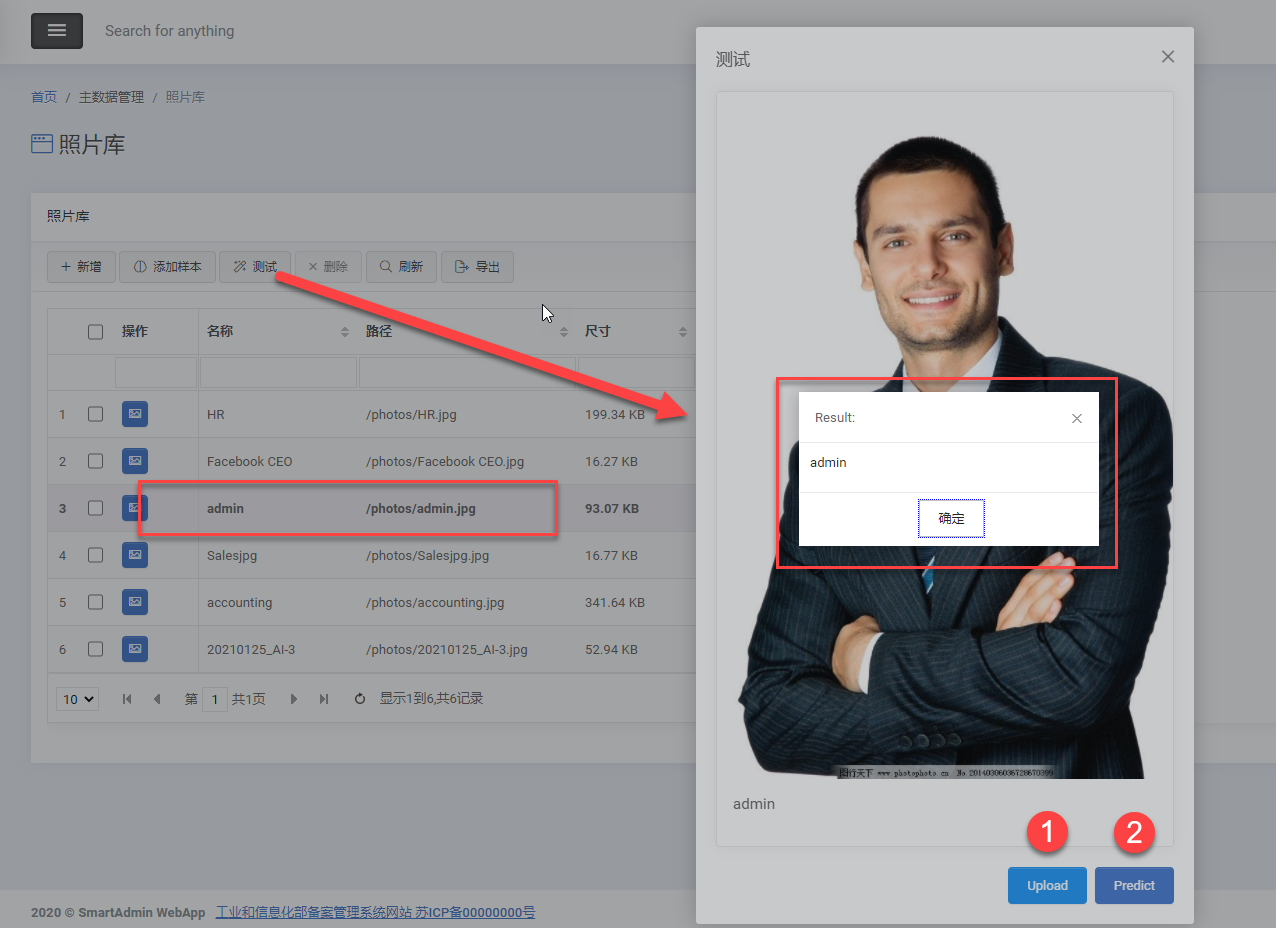This screenshot has height=928, width=1276.
Task: Click the Search for anything field
Action: coord(170,31)
